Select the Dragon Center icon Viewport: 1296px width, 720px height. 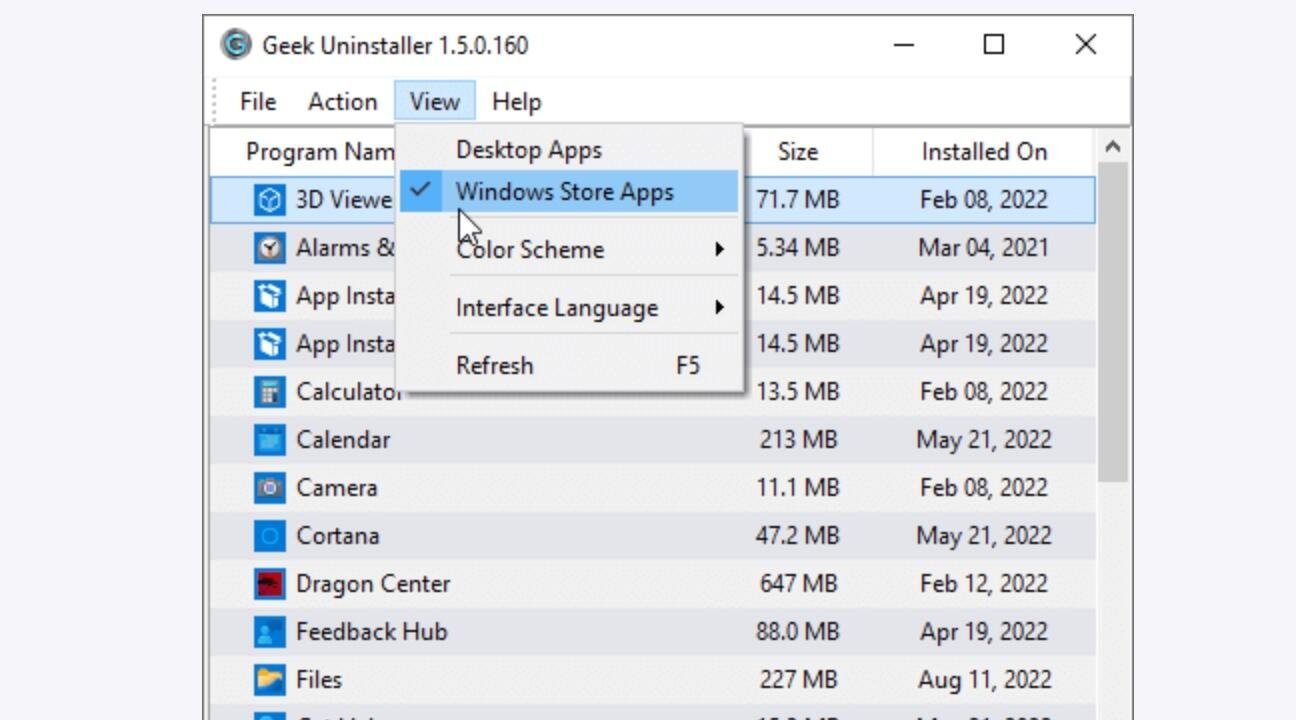(269, 584)
